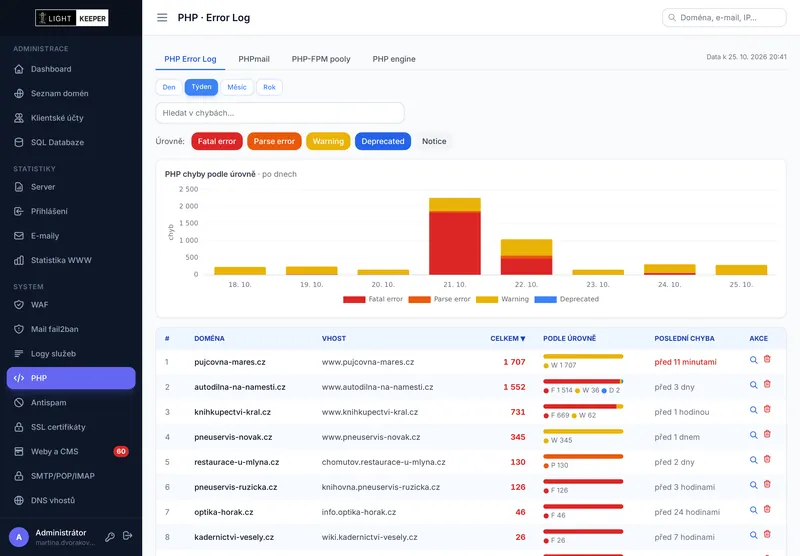Toggle the Fatal error level filter
This screenshot has height=556, width=800.
point(217,141)
